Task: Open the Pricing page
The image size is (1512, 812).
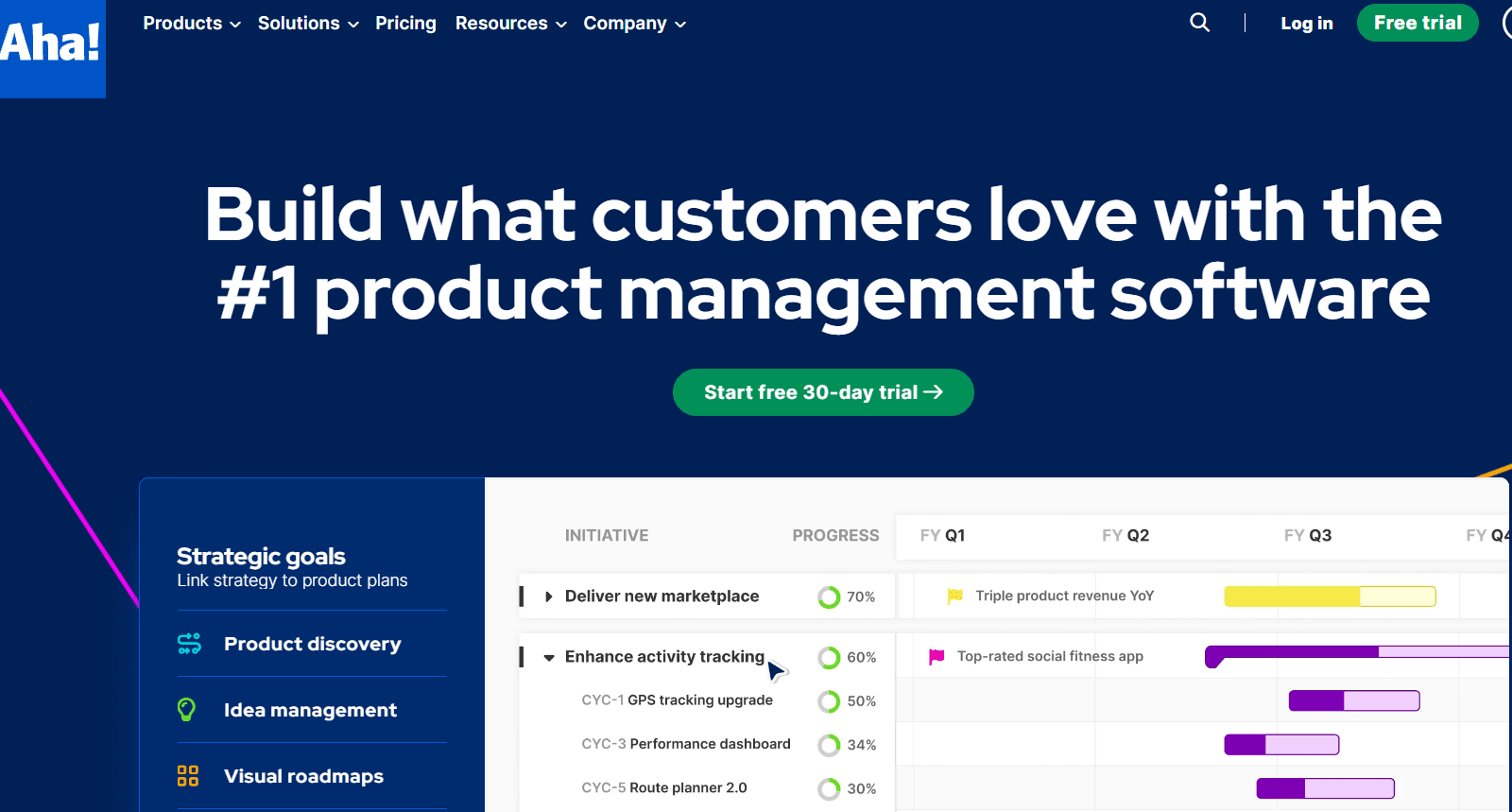Action: (x=405, y=23)
